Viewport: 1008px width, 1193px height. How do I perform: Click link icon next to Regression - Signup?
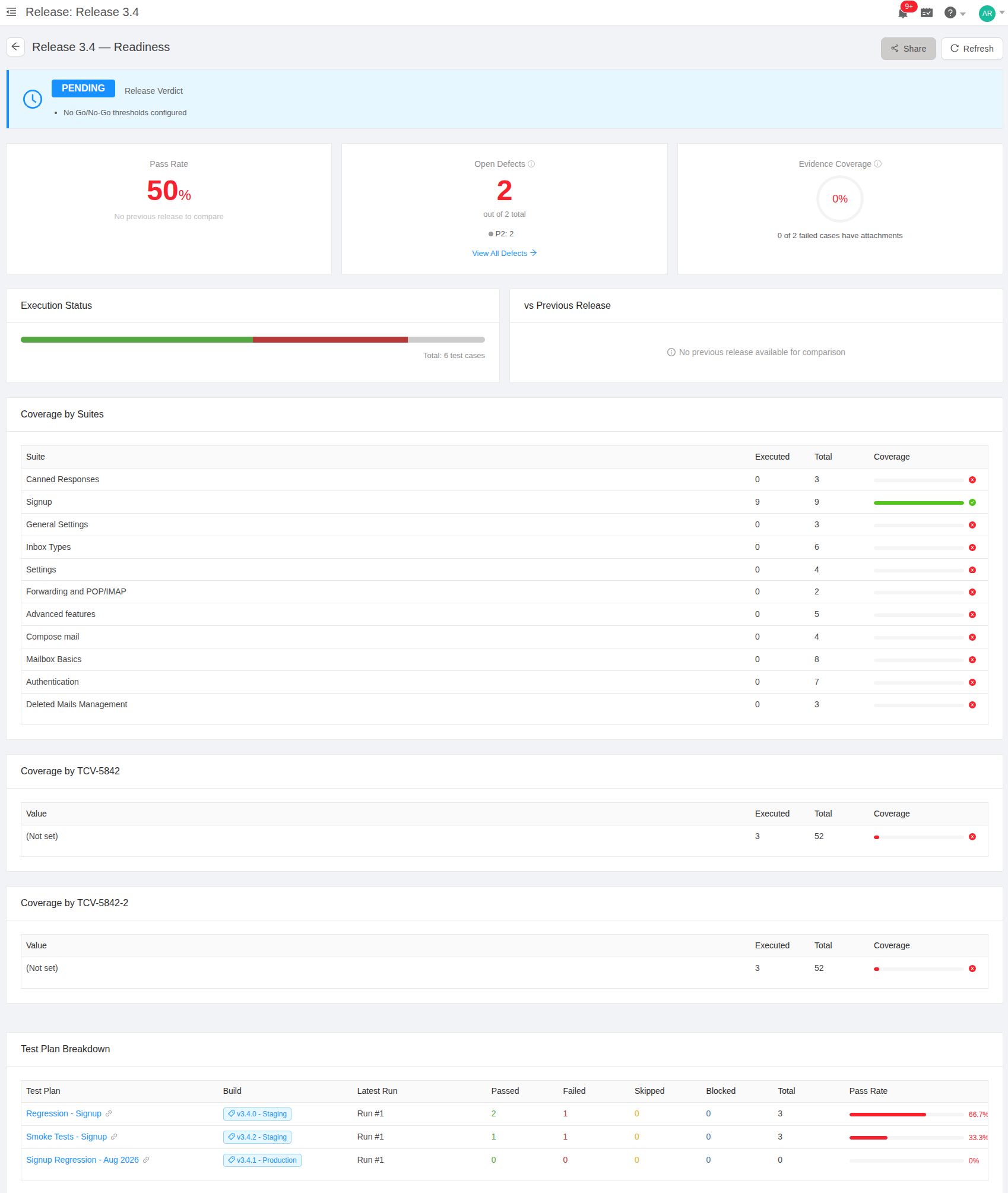[109, 1113]
